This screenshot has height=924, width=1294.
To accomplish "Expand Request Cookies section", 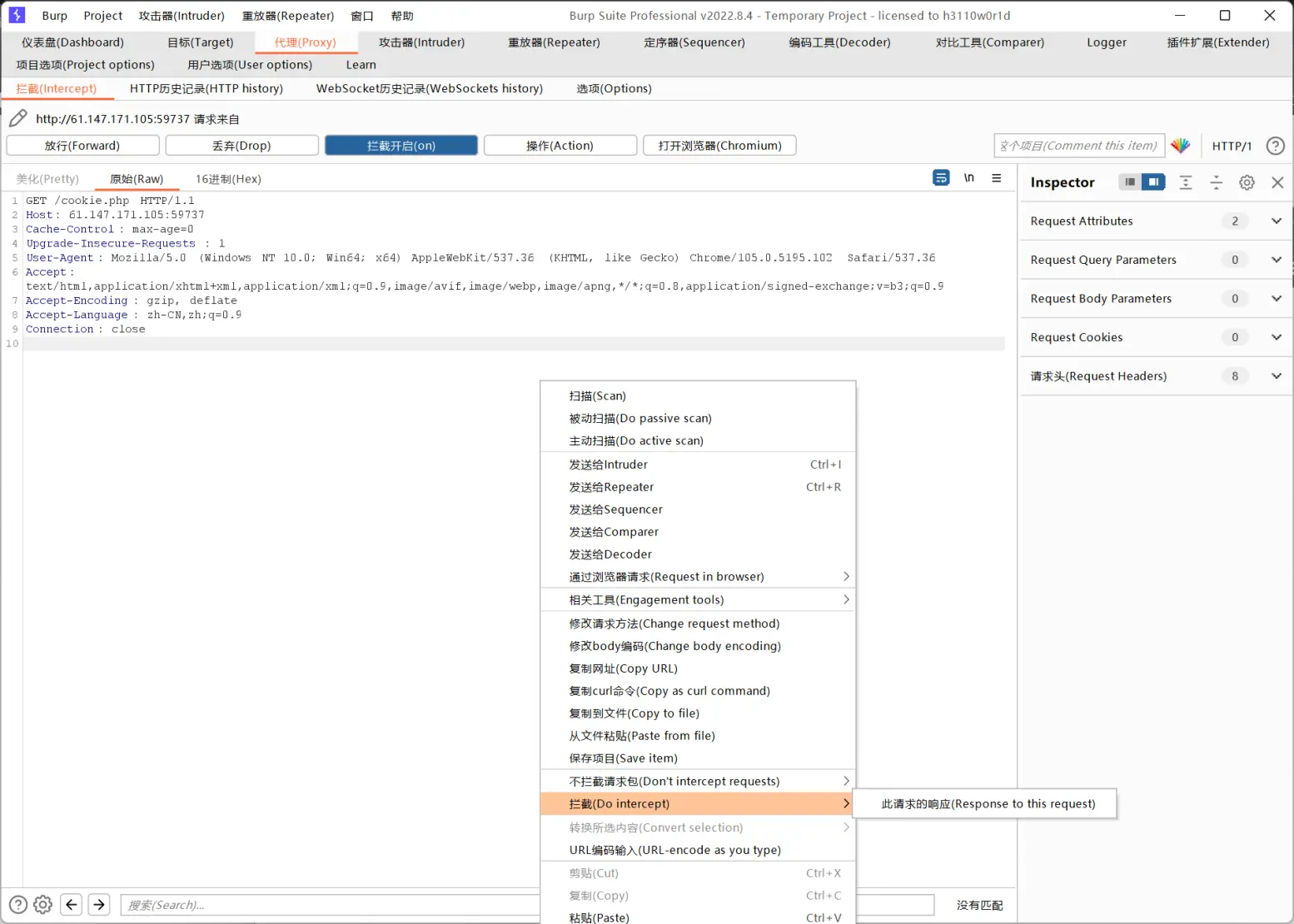I will click(1276, 337).
